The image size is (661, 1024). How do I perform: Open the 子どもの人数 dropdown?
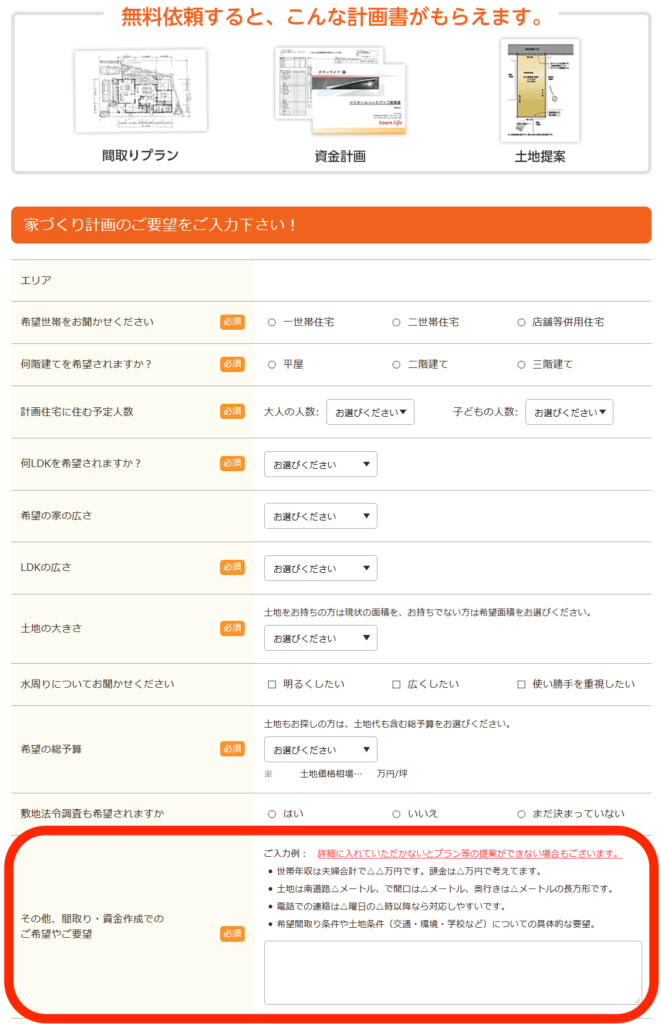pos(569,412)
